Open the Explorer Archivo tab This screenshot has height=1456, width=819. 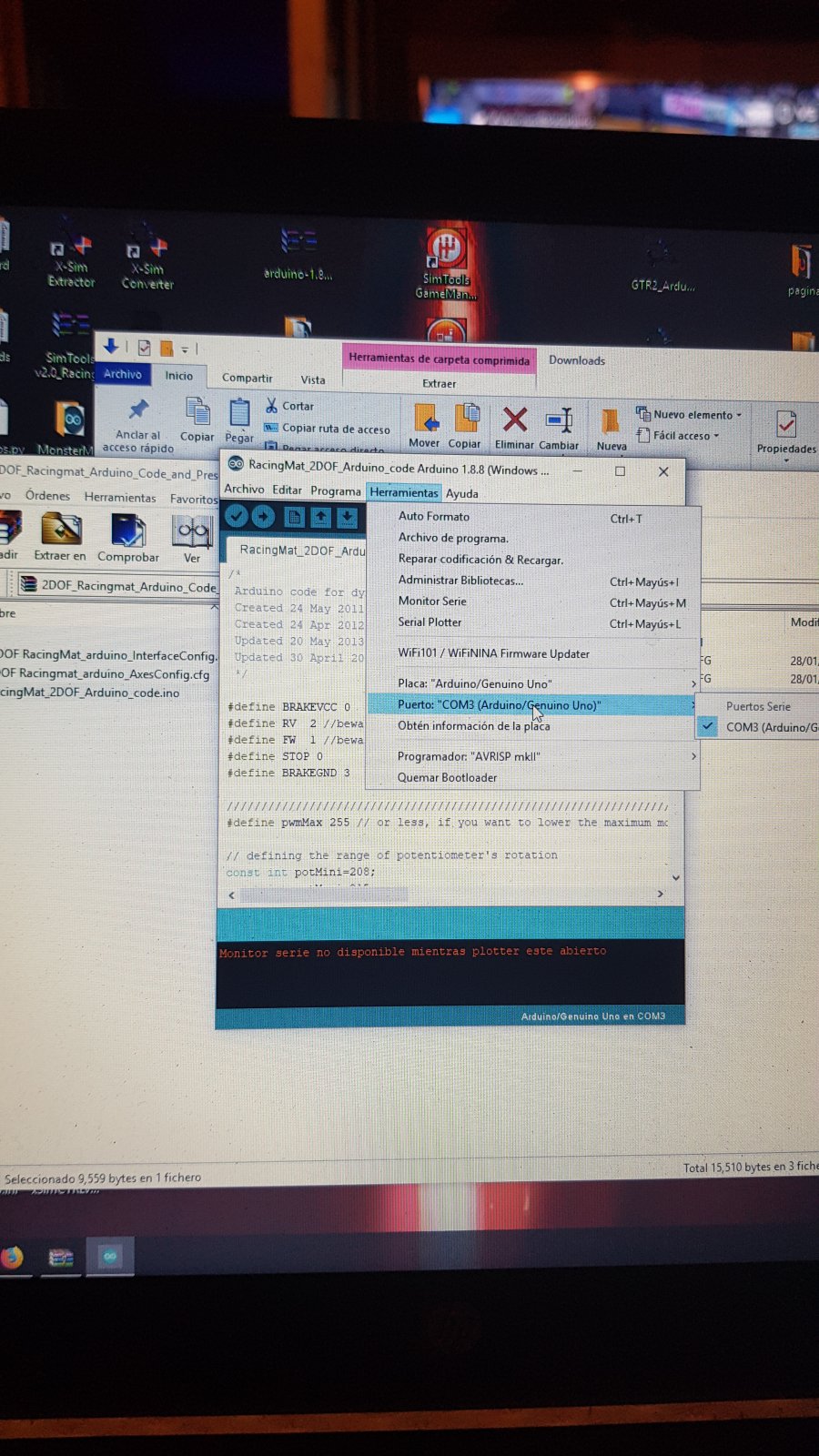[123, 374]
